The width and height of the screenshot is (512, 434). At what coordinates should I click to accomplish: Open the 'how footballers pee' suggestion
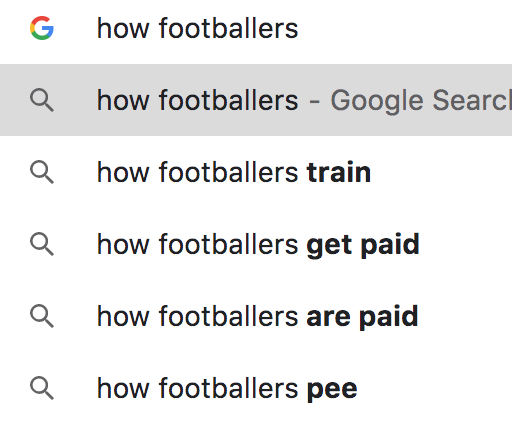tap(256, 388)
